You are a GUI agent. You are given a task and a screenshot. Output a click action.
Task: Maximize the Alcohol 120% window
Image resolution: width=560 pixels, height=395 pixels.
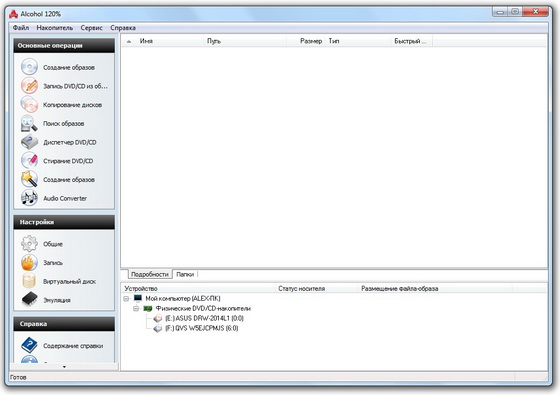[515, 12]
